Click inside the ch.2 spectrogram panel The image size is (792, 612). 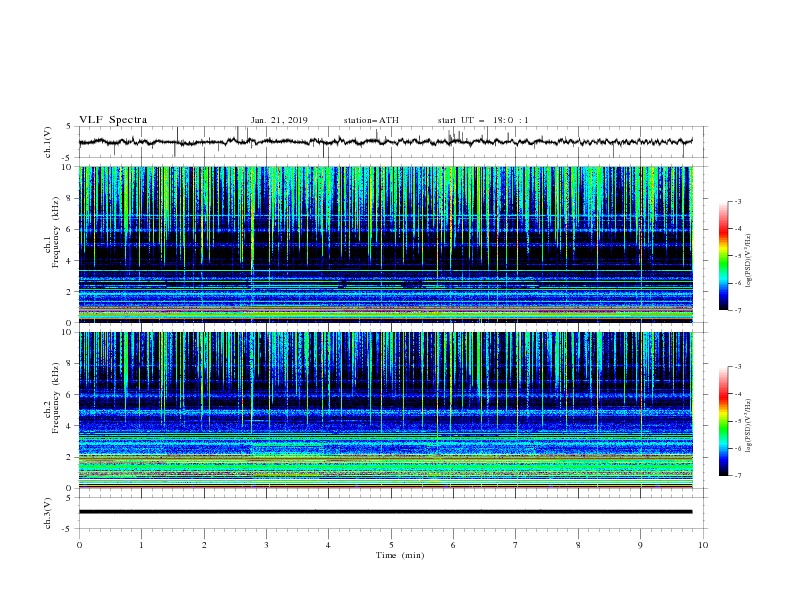tap(385, 410)
